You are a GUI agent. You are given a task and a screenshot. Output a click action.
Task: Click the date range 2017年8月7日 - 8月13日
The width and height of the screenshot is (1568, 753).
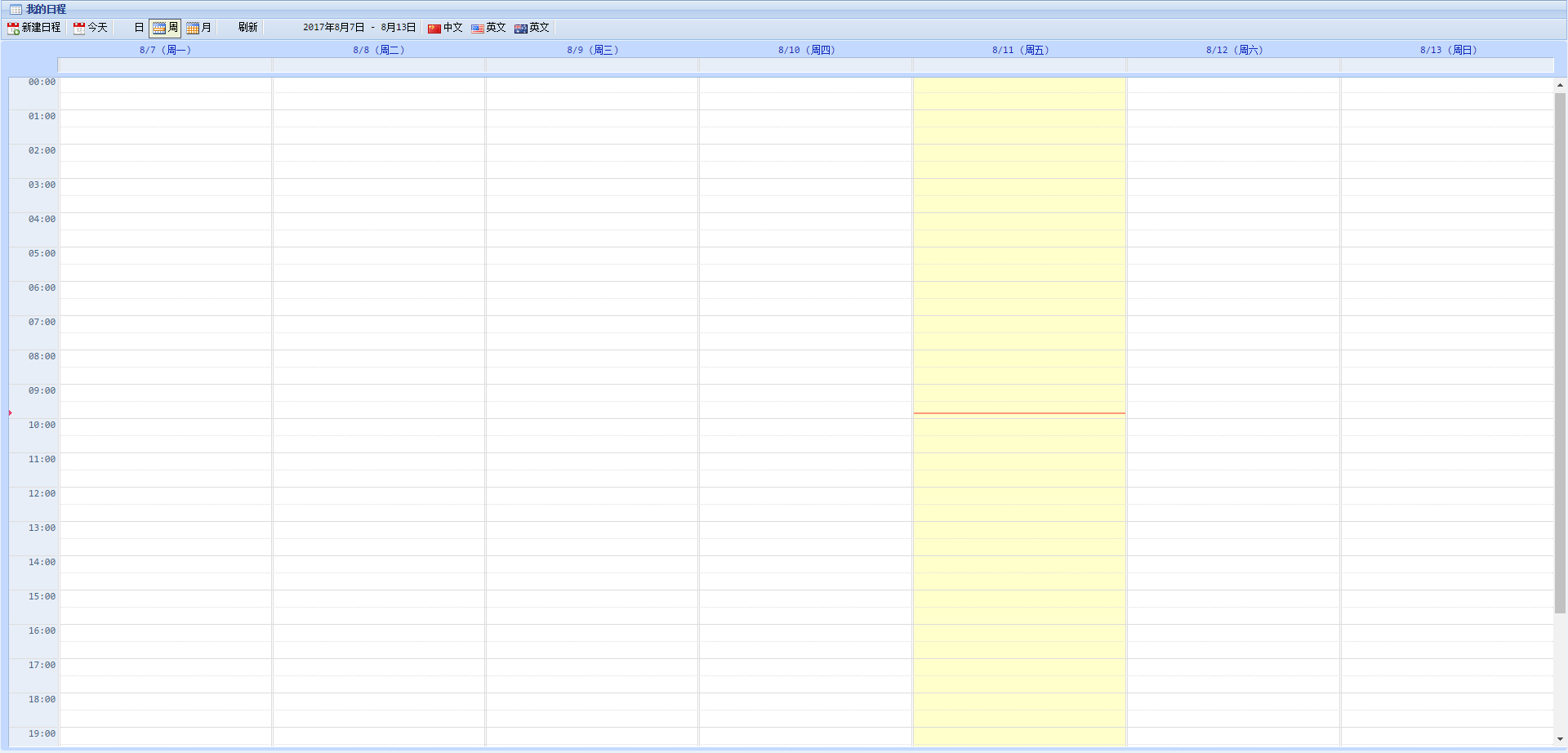(x=359, y=28)
